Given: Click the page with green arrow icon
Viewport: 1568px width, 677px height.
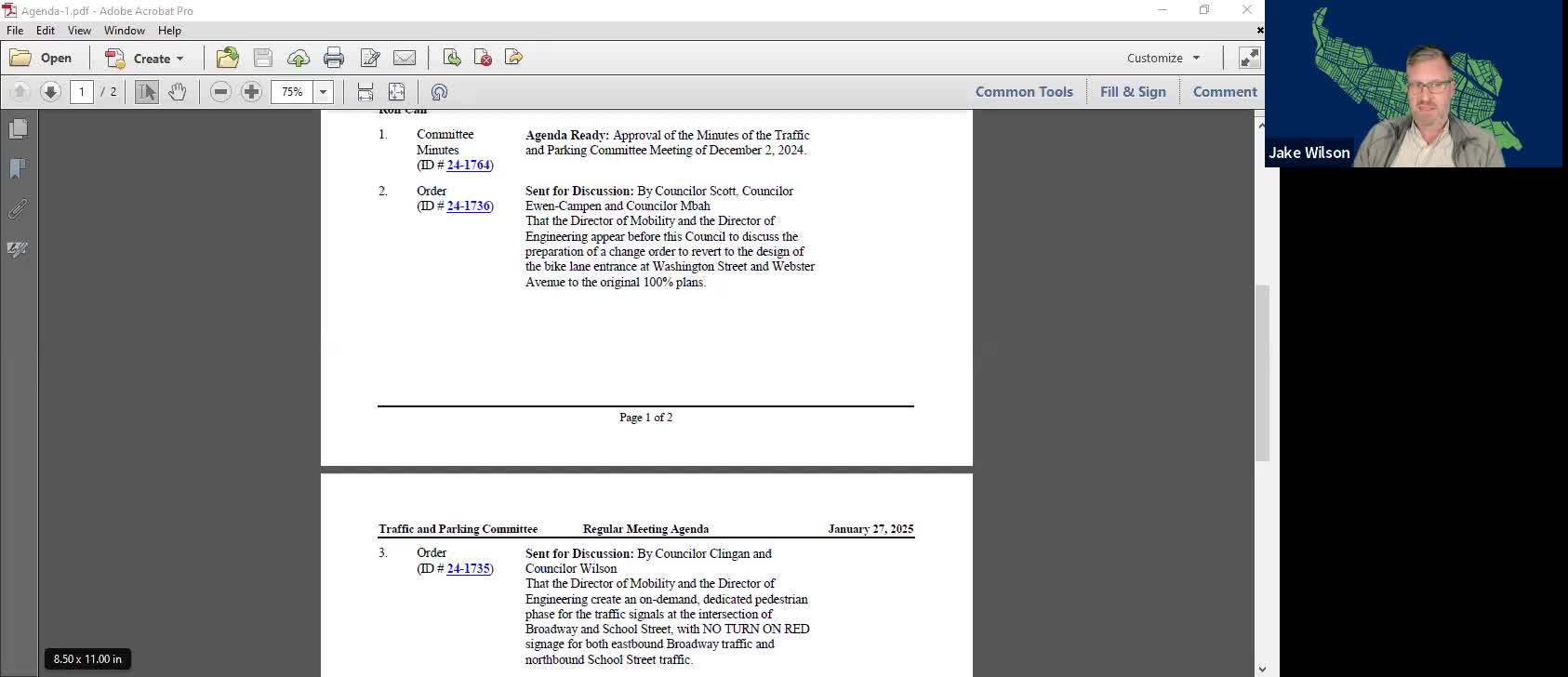Looking at the screenshot, I should (452, 58).
